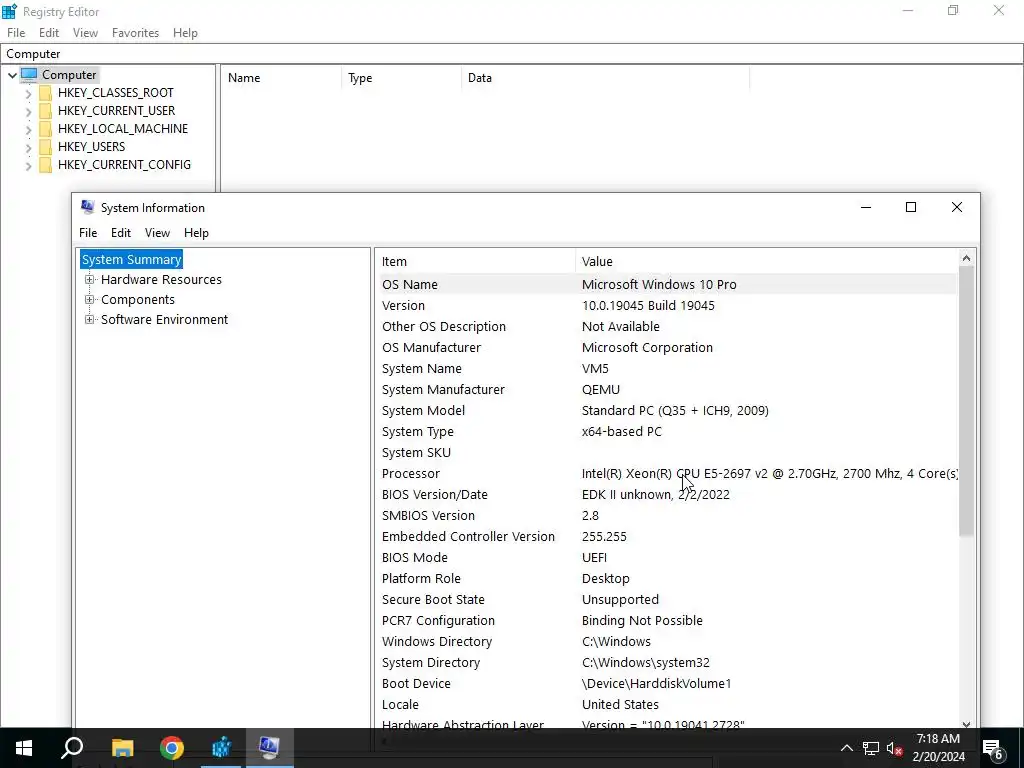Click the Data column header in Registry Editor
The width and height of the screenshot is (1024, 768).
pyautogui.click(x=605, y=78)
